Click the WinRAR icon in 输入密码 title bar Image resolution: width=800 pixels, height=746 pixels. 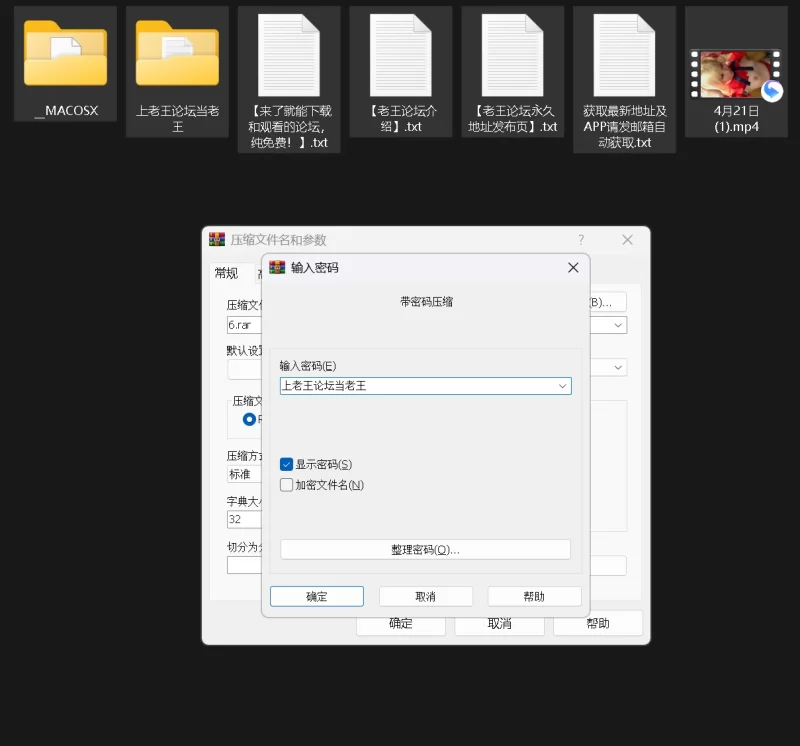click(278, 268)
